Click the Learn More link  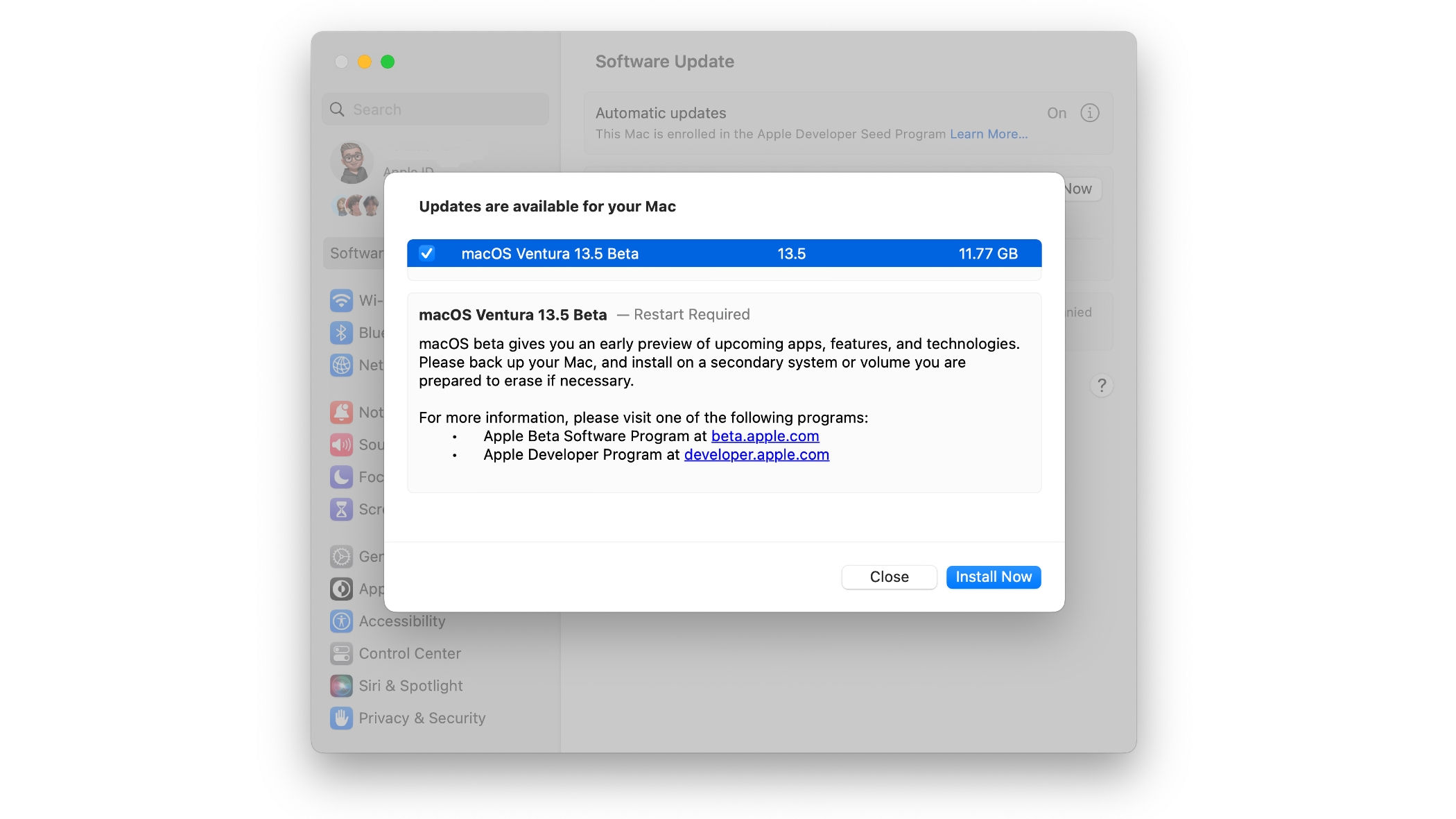pyautogui.click(x=988, y=134)
